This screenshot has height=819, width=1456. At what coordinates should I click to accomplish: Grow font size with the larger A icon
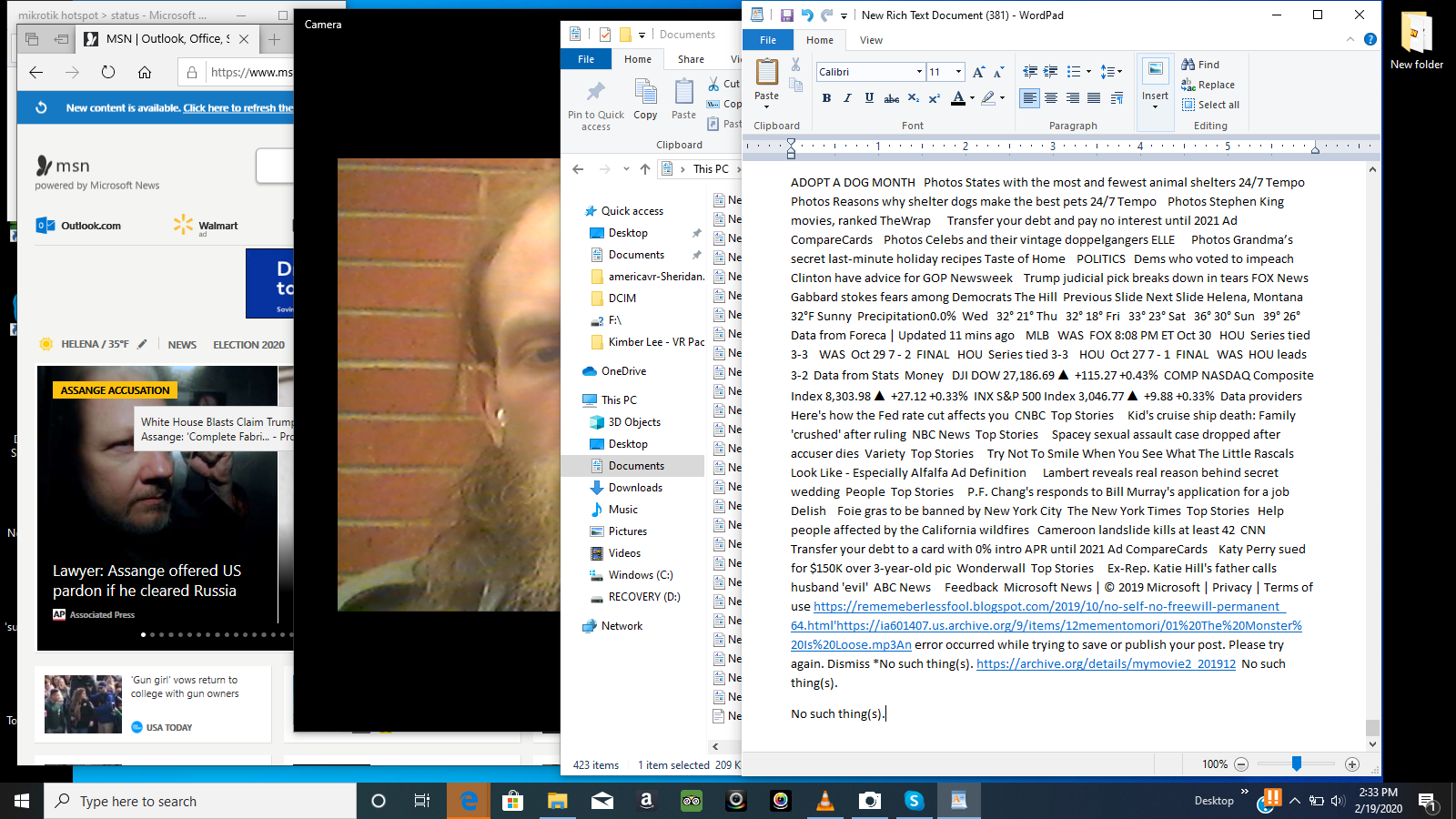click(x=979, y=72)
